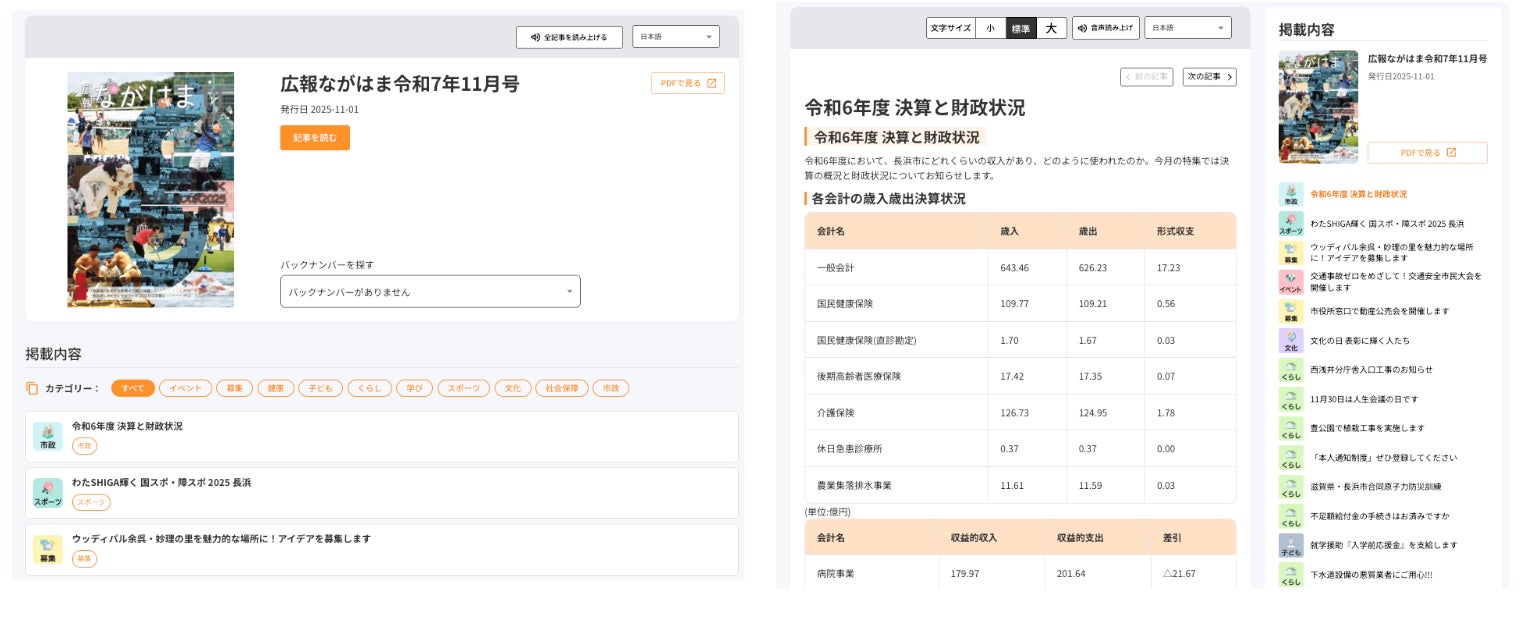The height and width of the screenshot is (636, 1524).
Task: Click the イベント icon in the right sidebar
Action: [1290, 282]
